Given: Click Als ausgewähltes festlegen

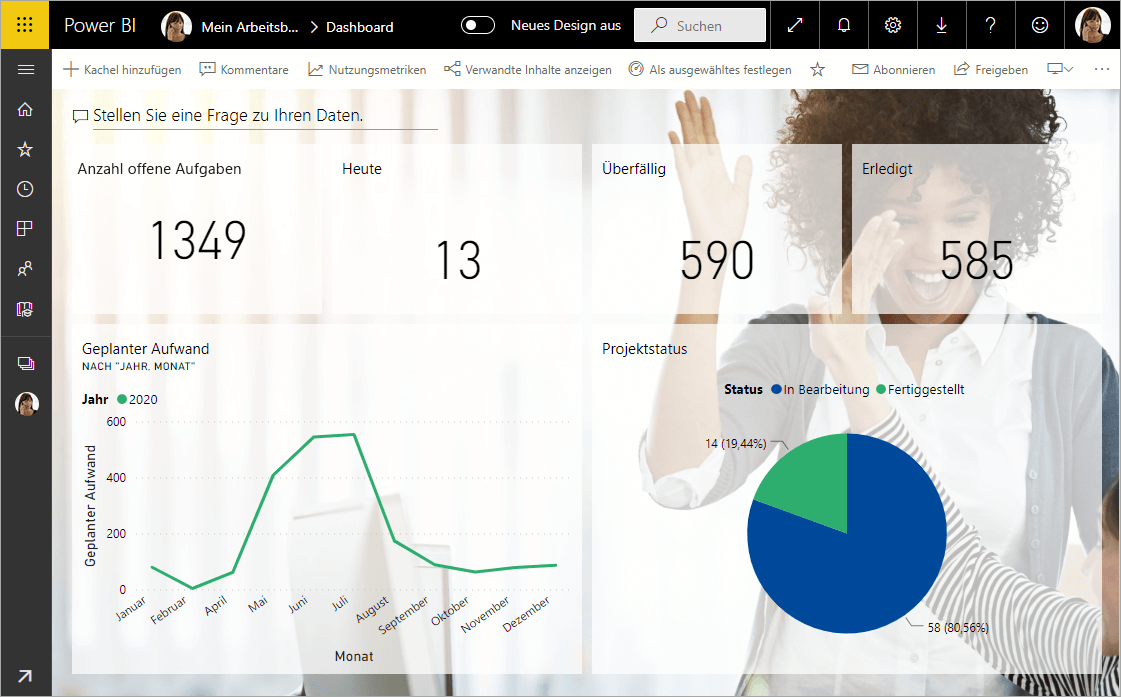Looking at the screenshot, I should pos(710,69).
